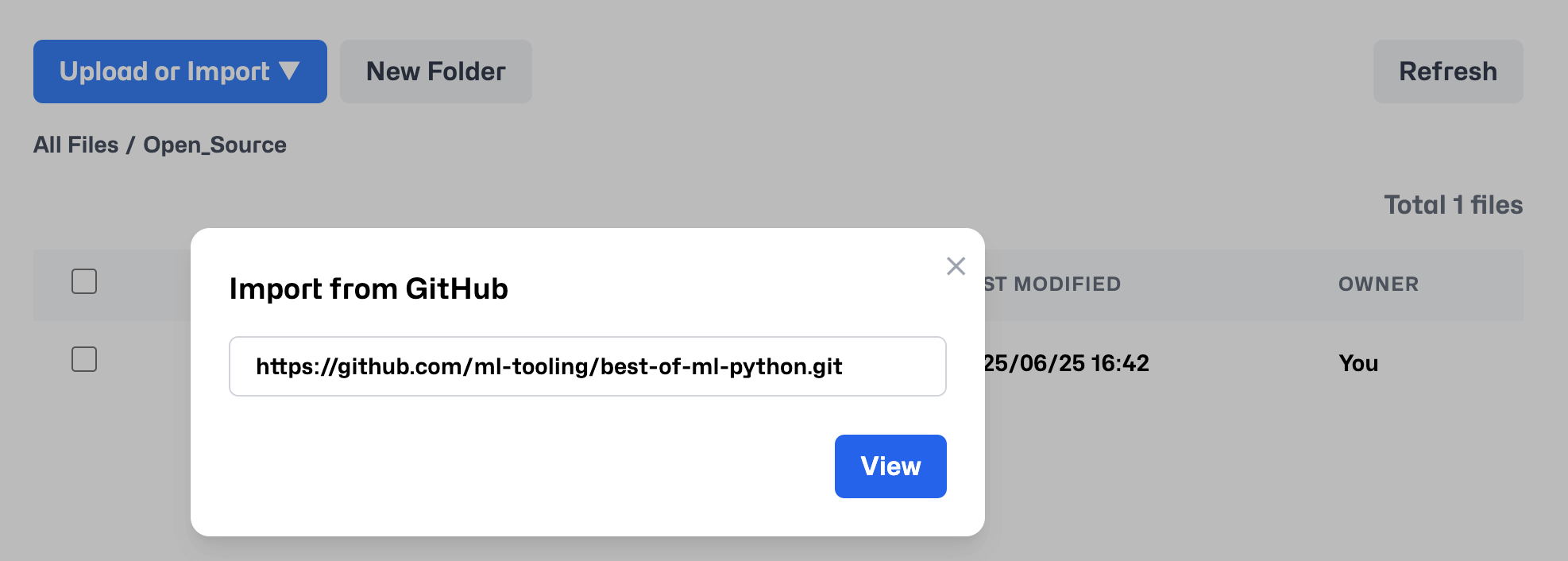Screen dimensions: 1568x561
Task: Click the 25/06/25 16:42 modified date cell
Action: (1066, 363)
